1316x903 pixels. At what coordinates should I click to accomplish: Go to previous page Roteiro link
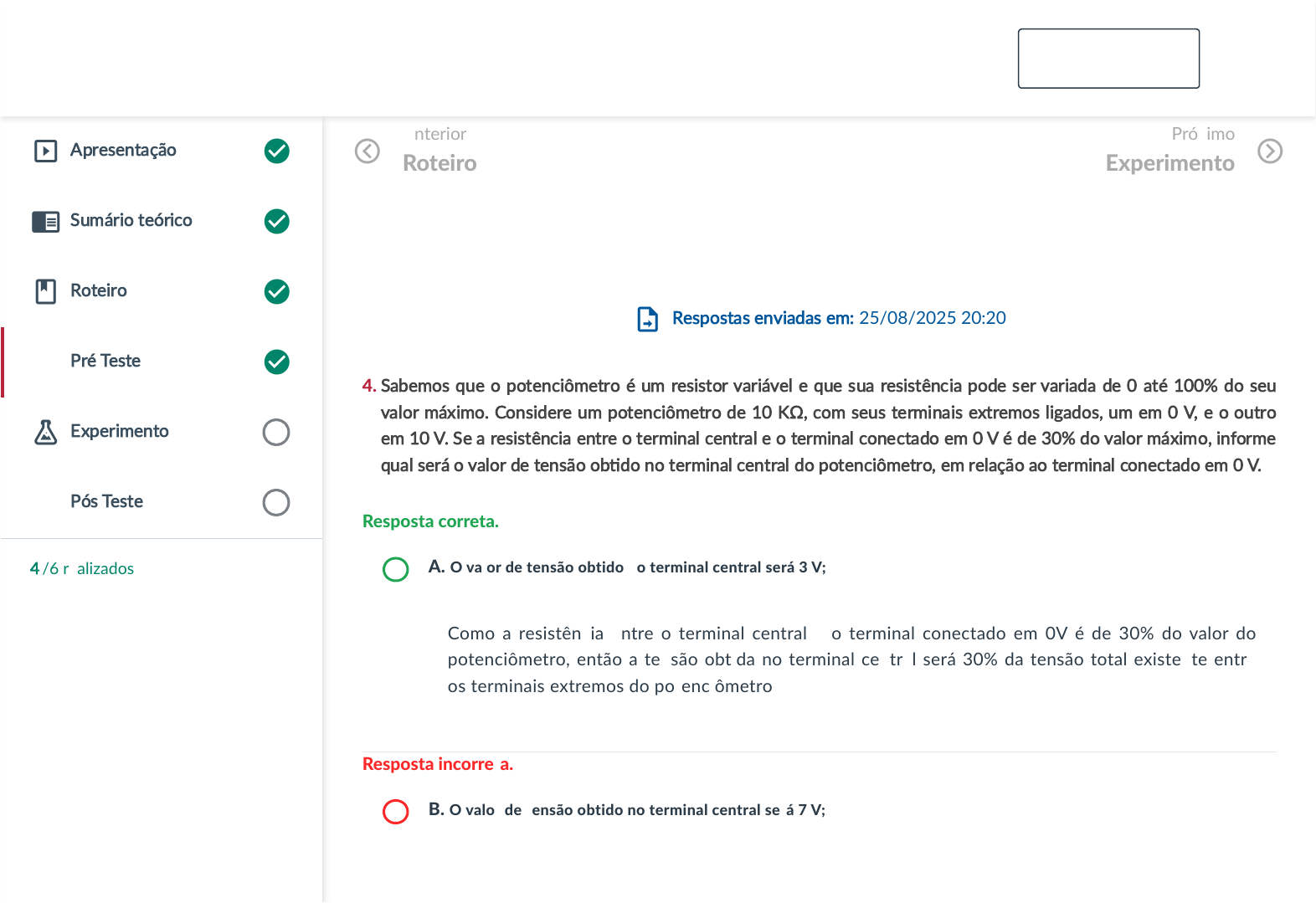tap(440, 162)
